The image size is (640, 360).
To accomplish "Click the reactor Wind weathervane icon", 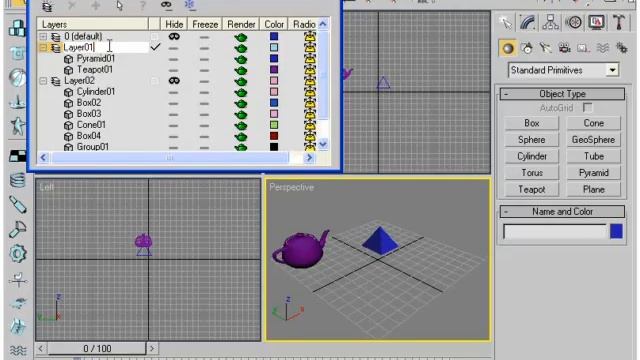I will pos(17,280).
